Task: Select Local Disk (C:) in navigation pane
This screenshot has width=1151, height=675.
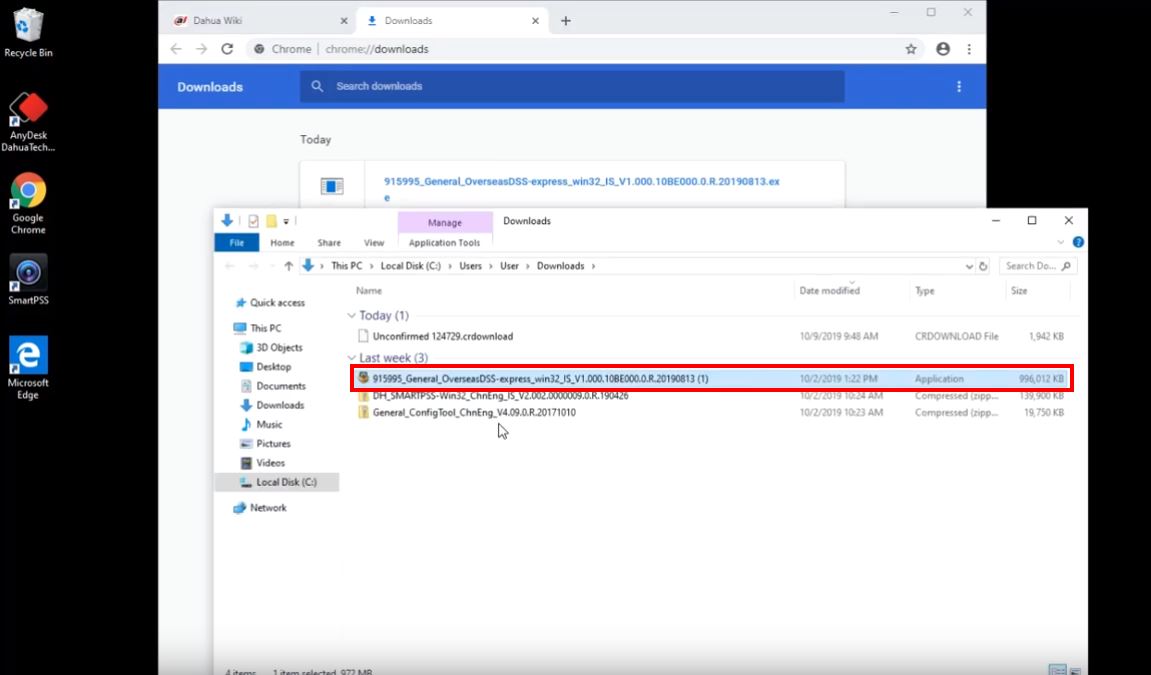Action: click(286, 482)
